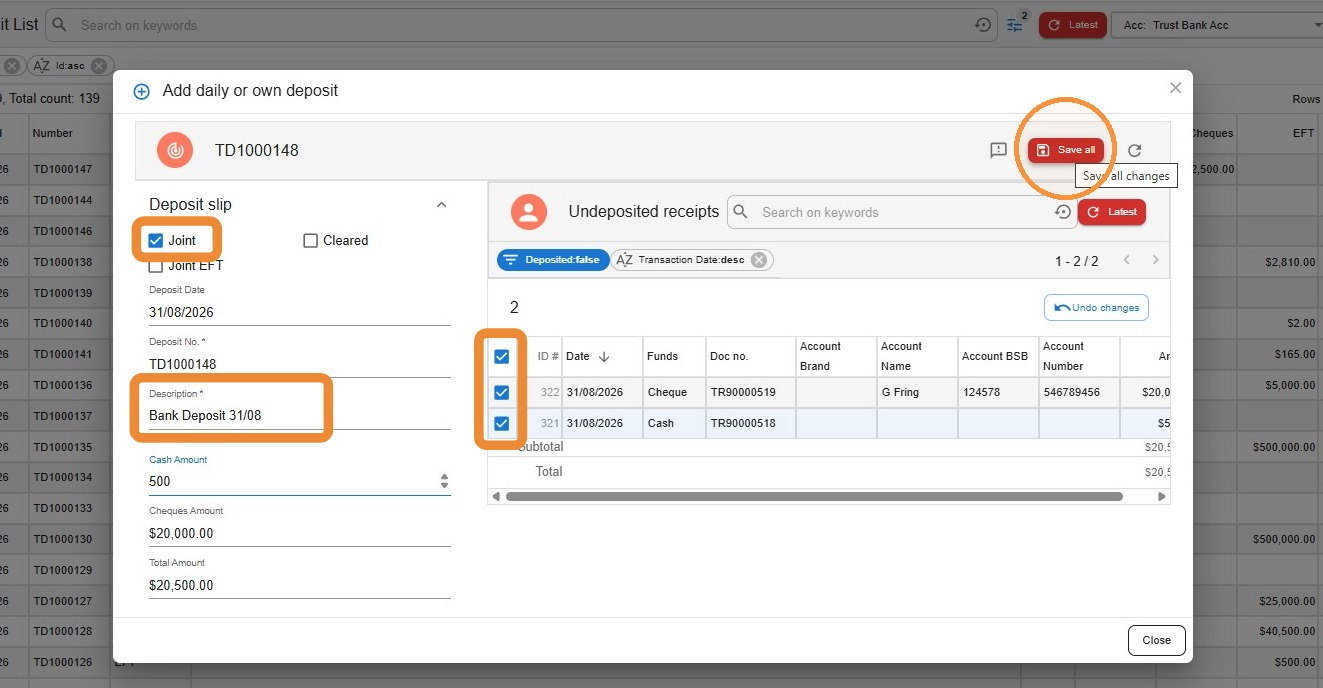The width and height of the screenshot is (1323, 688).
Task: Click the history icon in background list search
Action: coord(983,25)
